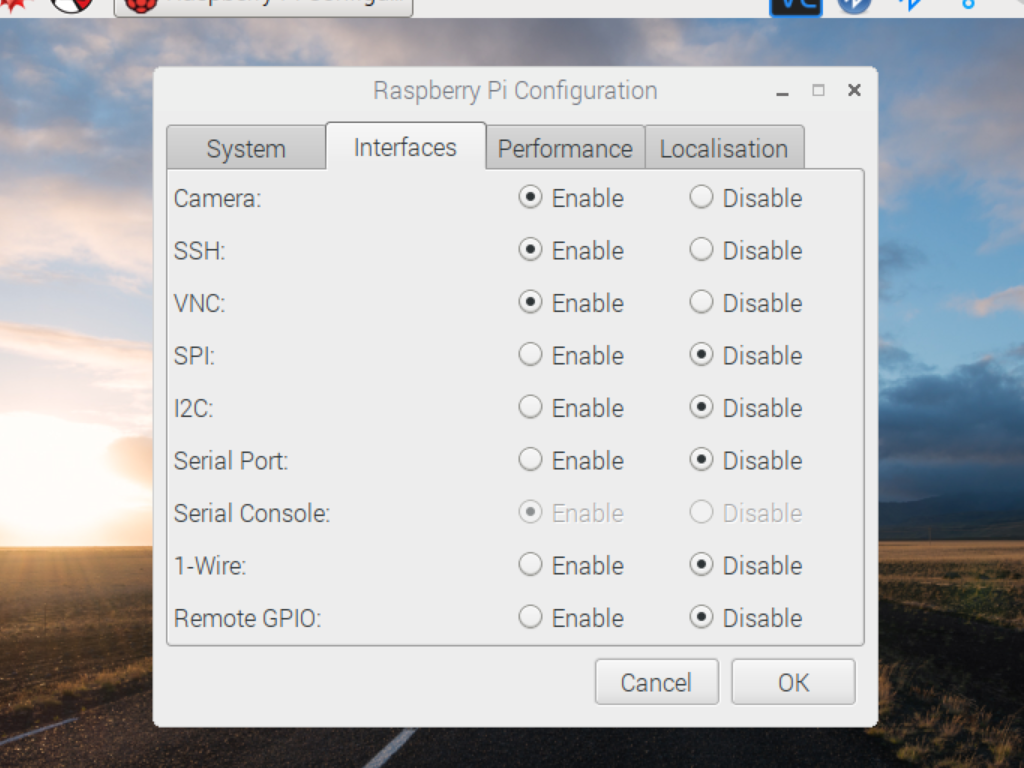Screen dimensions: 1024x768
Task: Click the "Serial Console:" label
Action: click(252, 513)
